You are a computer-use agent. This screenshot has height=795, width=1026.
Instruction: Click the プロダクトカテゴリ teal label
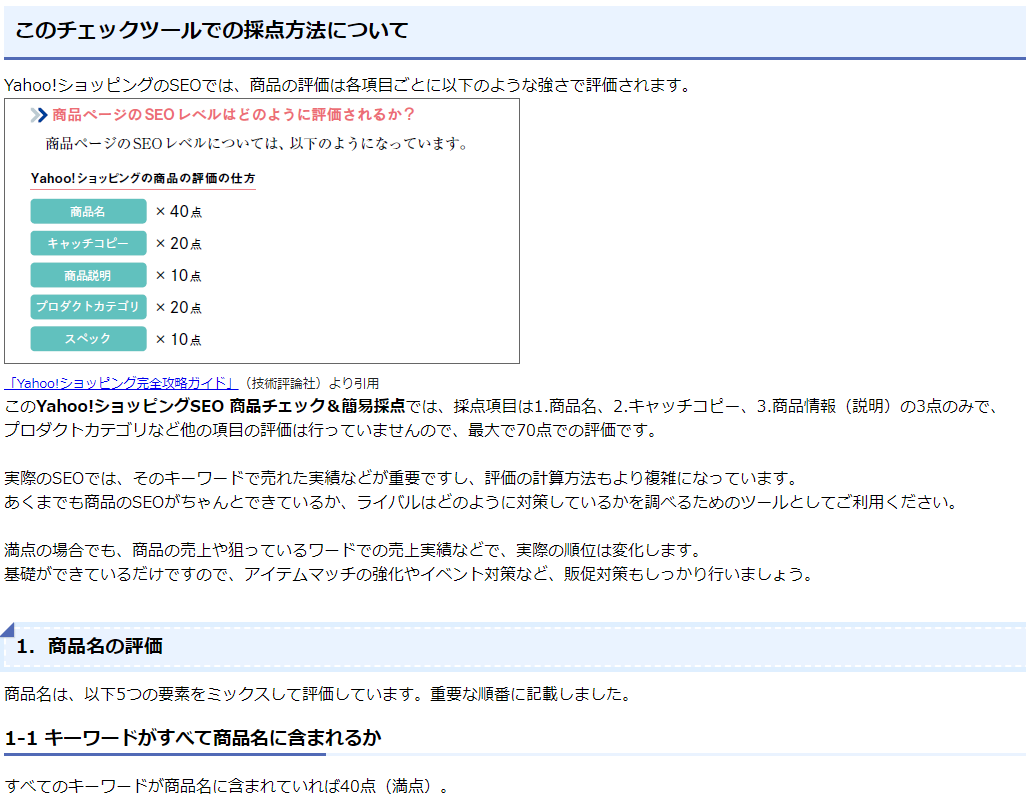click(88, 307)
